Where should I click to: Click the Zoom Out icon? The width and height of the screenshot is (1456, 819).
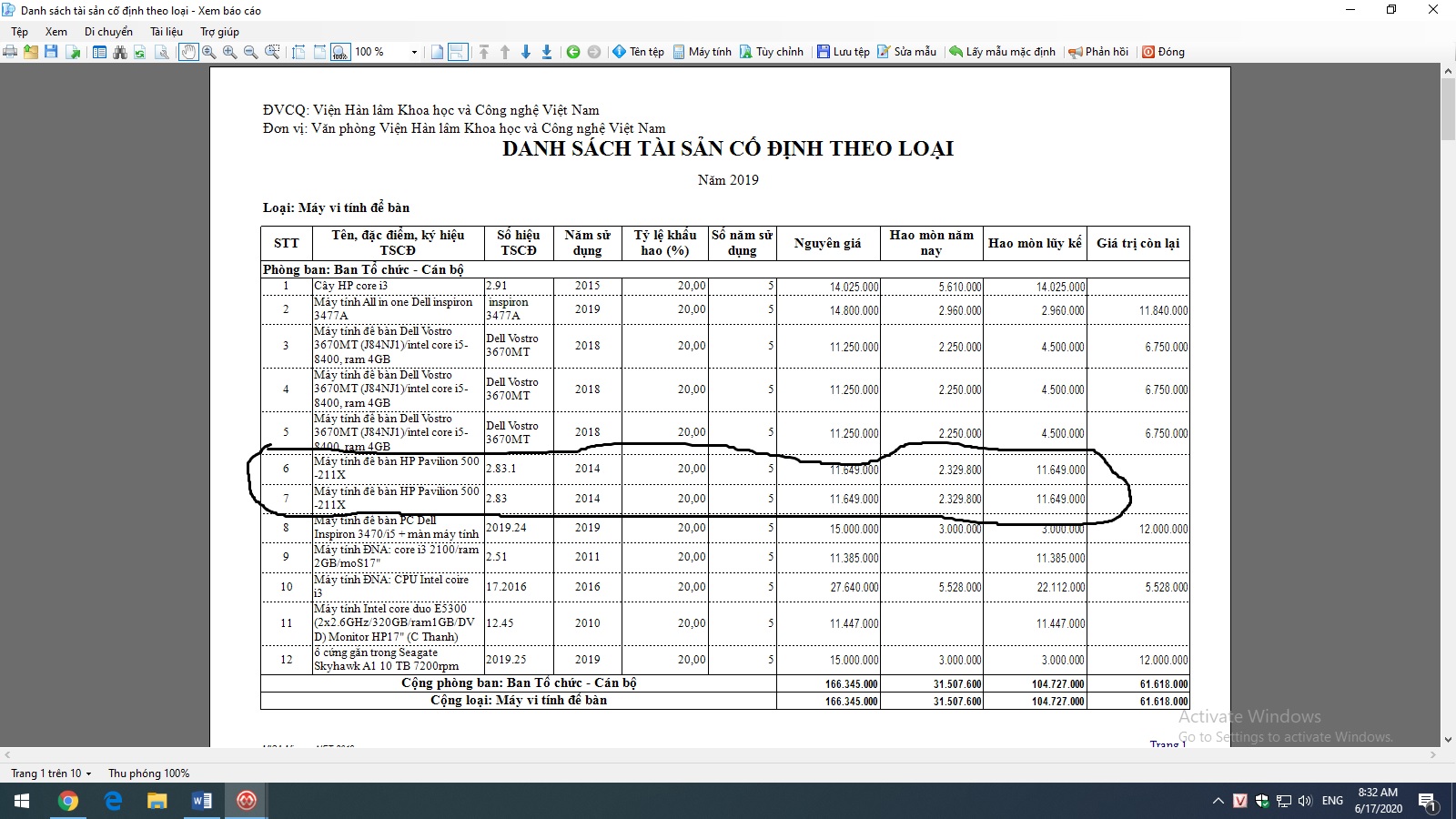coord(251,52)
